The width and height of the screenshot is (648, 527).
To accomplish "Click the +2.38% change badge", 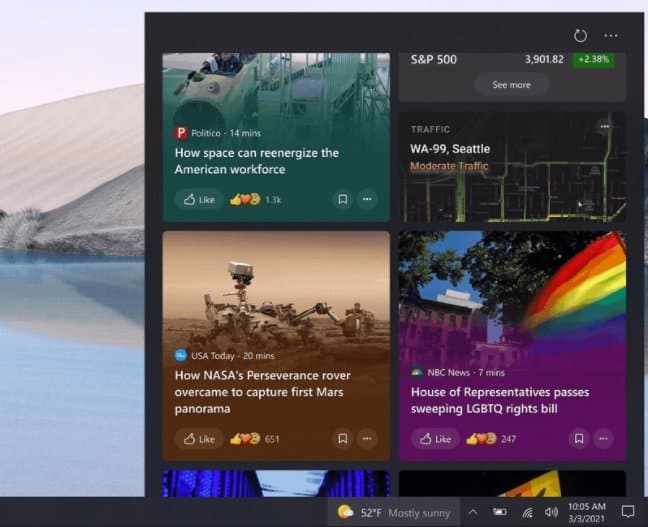I will [x=593, y=60].
